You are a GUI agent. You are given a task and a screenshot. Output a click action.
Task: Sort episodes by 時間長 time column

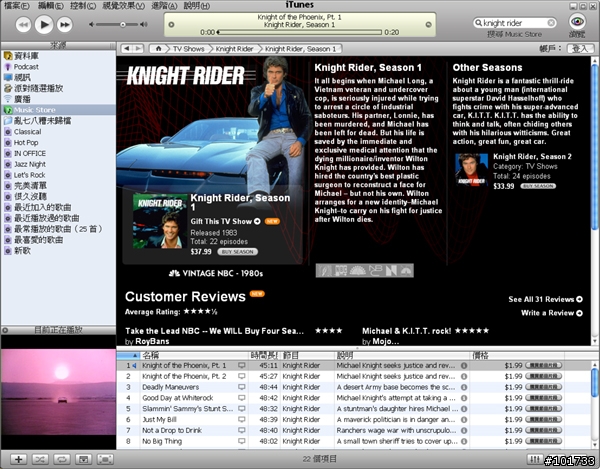(x=265, y=355)
